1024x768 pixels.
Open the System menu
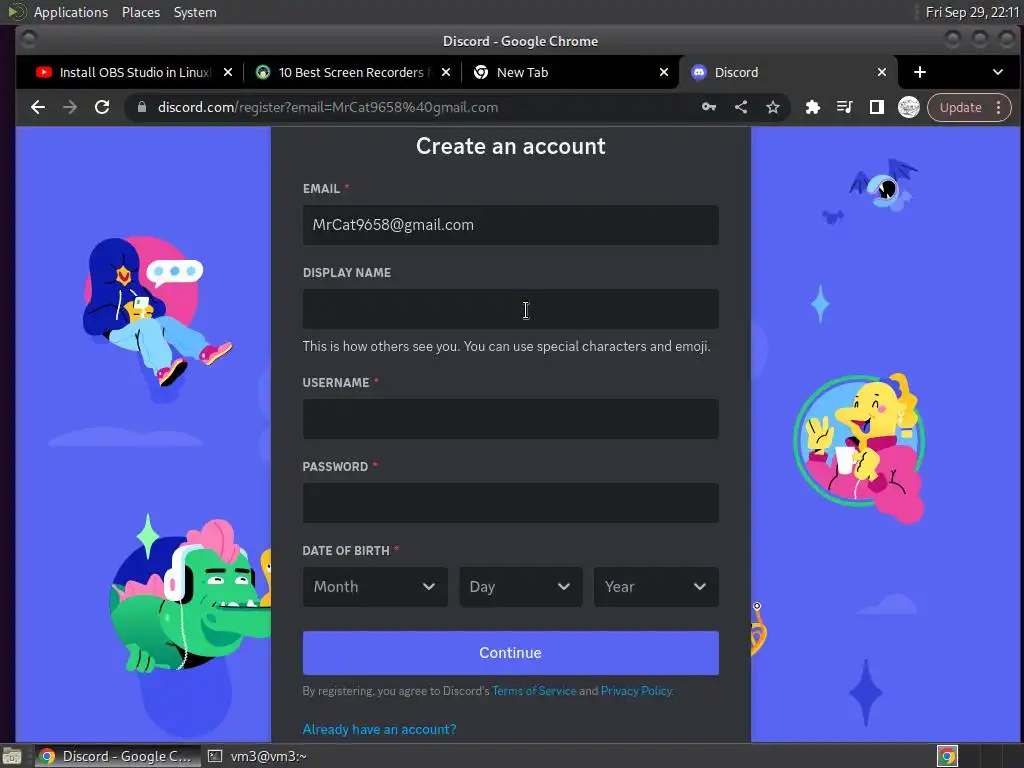pos(195,12)
